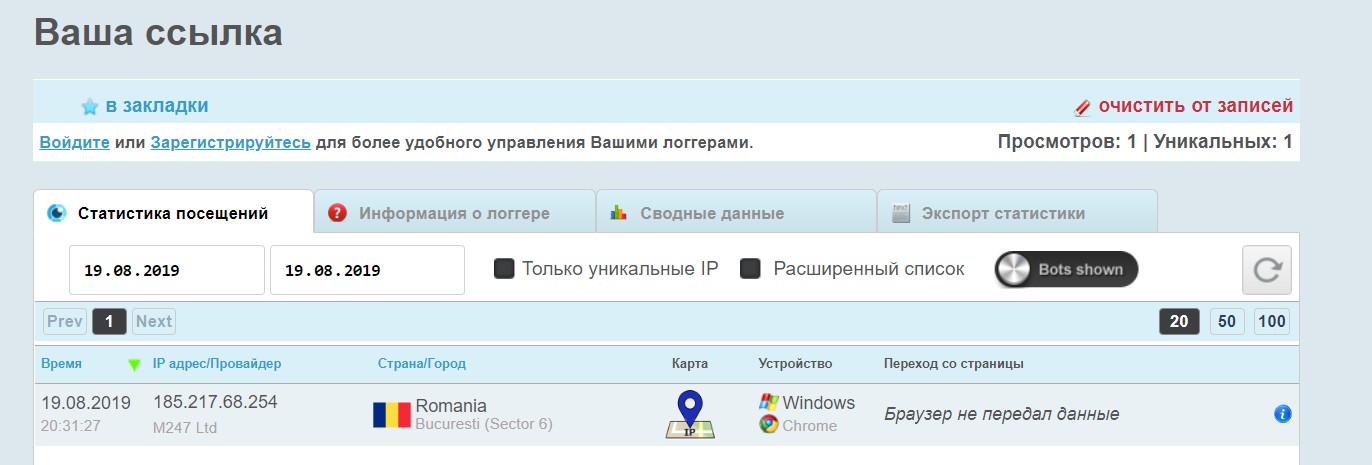Click the blue info icon in the Romania row
Screen dimensions: 1372x465
(1283, 414)
